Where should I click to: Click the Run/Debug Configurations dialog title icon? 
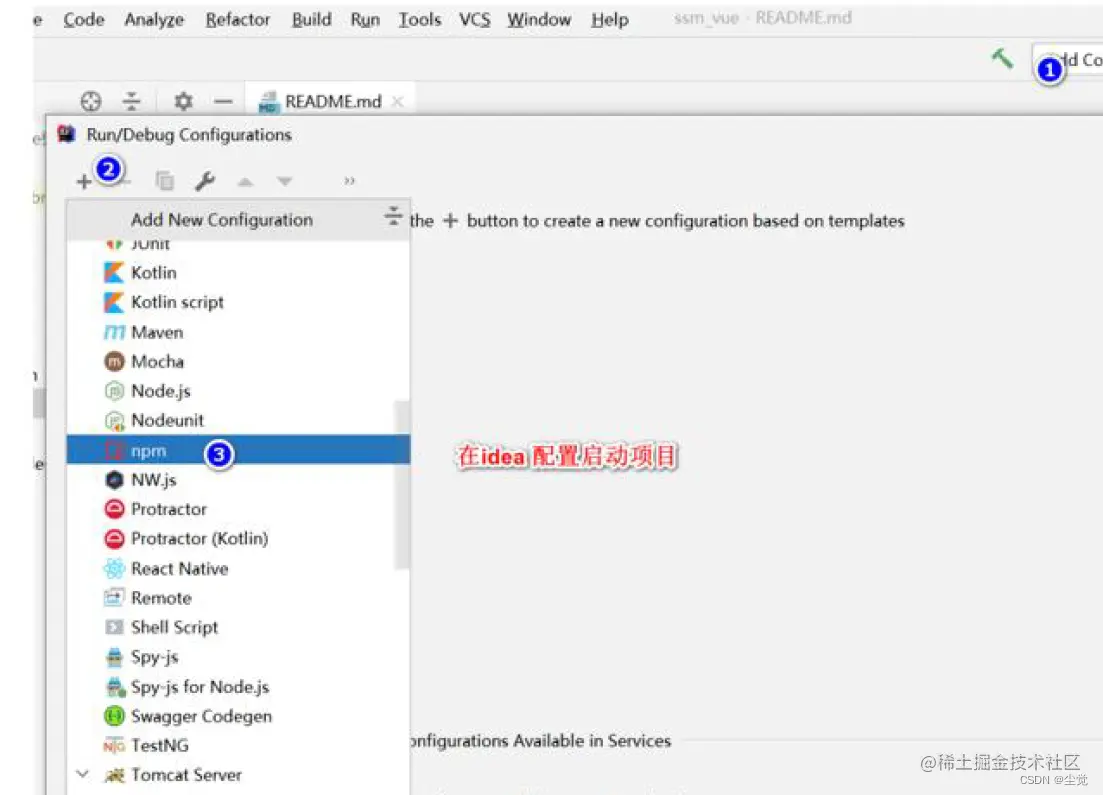[67, 134]
